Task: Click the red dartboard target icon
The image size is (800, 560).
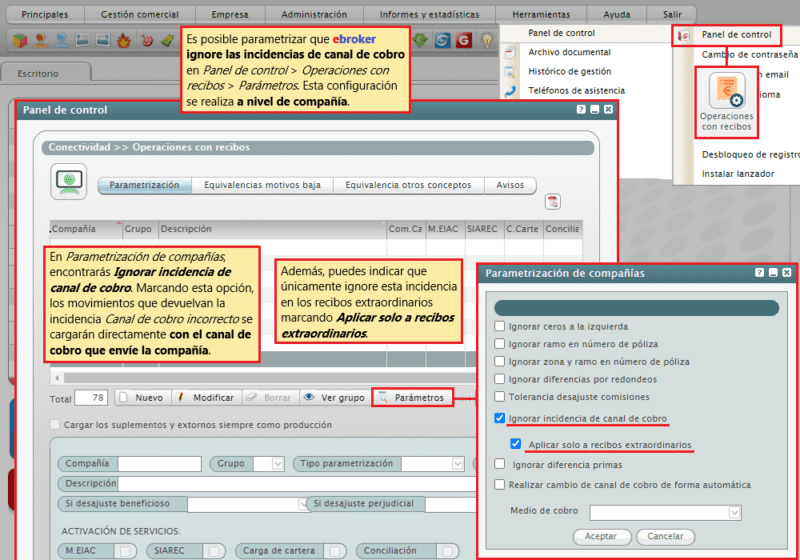Action: [x=146, y=40]
